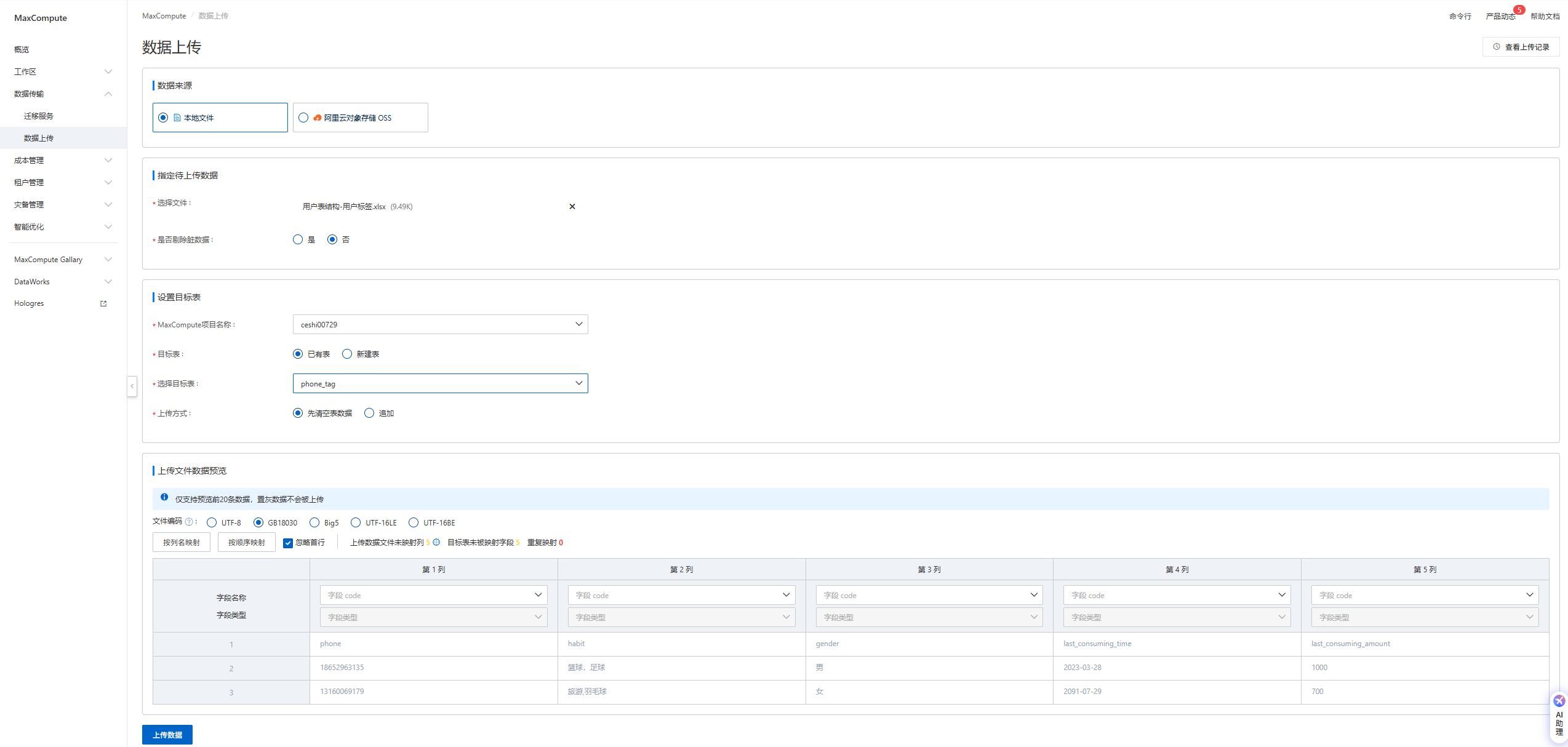Select local file as data source
The height and width of the screenshot is (747, 1568).
[220, 118]
